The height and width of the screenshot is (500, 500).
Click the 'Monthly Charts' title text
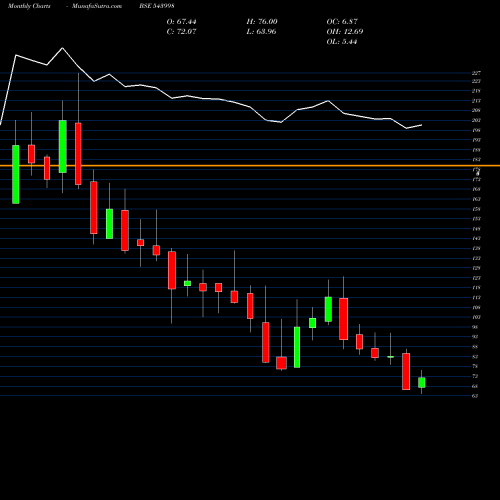pos(29,6)
